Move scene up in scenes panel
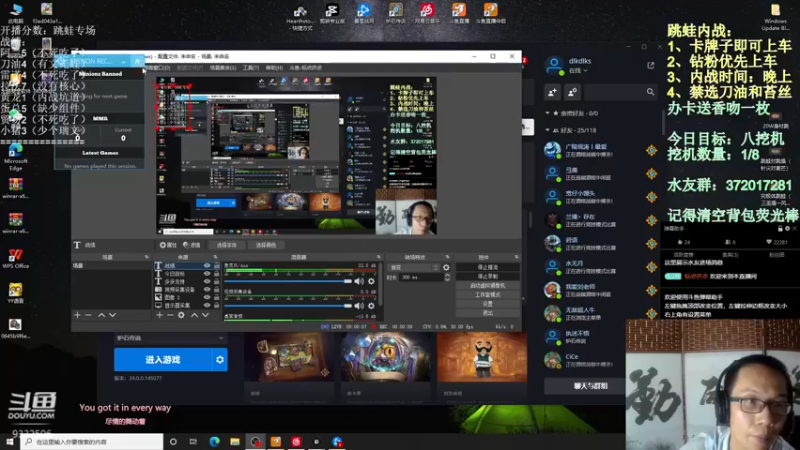 click(102, 315)
